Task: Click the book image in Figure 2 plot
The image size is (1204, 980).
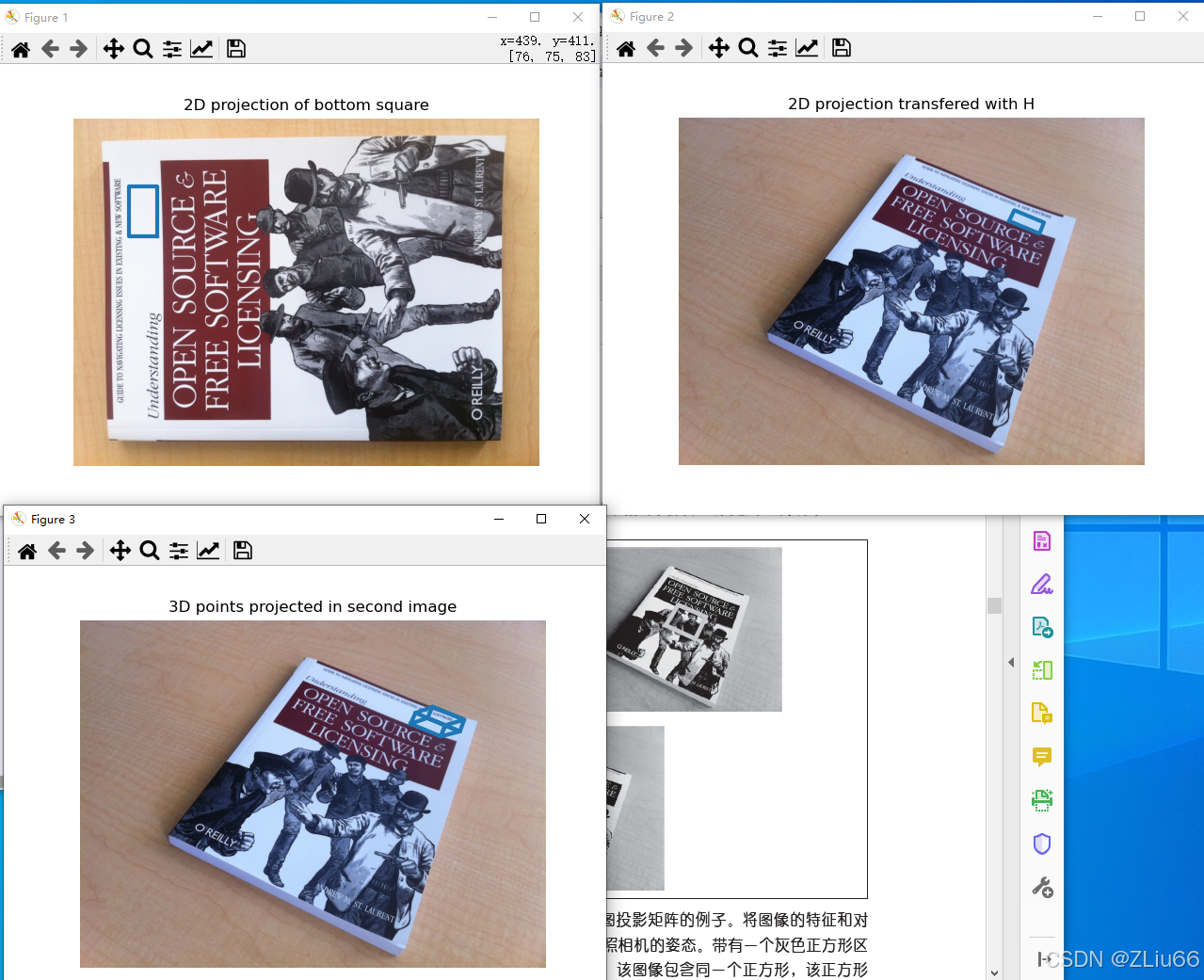Action: (911, 291)
